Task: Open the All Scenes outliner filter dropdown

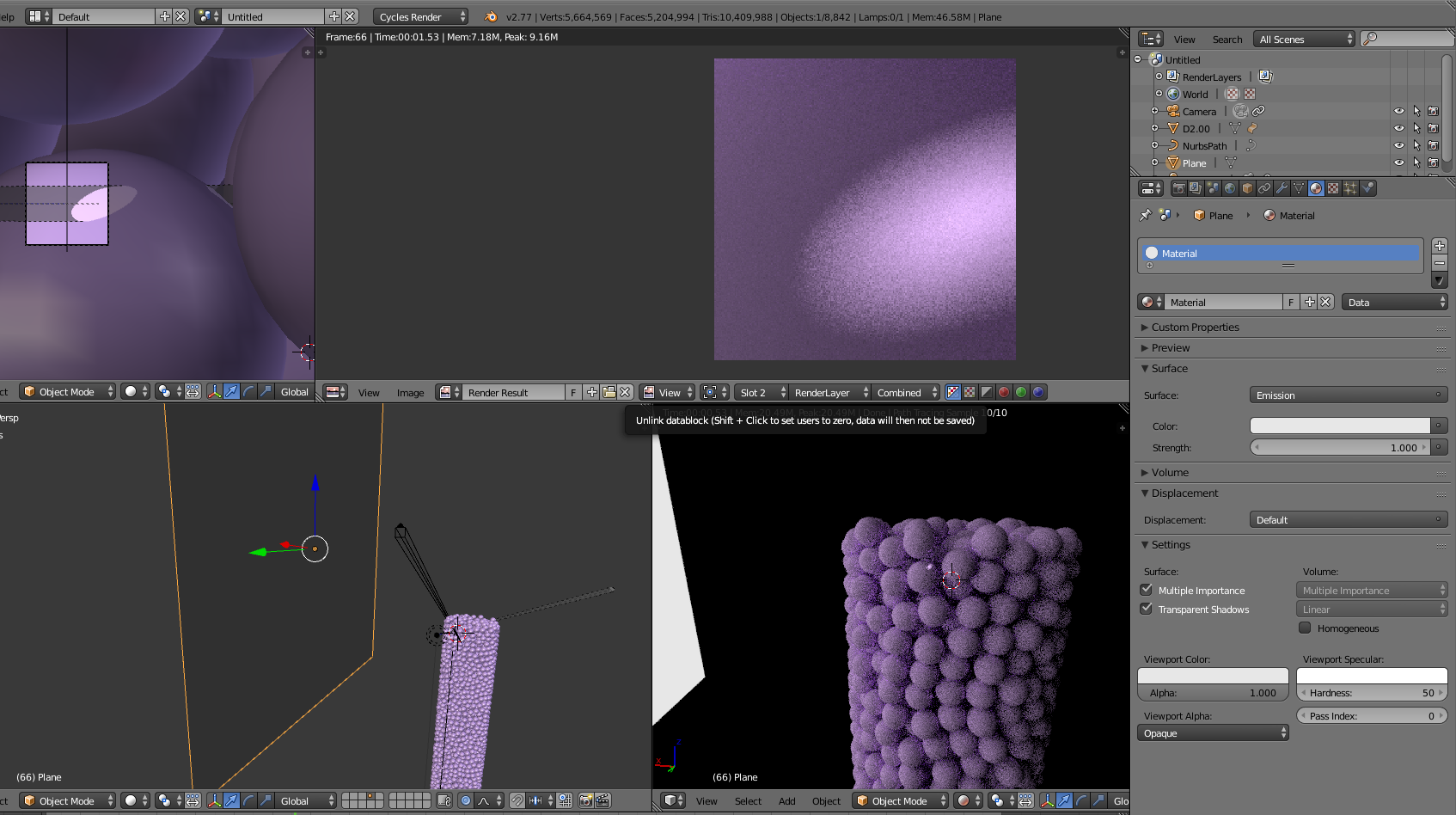Action: point(1304,39)
